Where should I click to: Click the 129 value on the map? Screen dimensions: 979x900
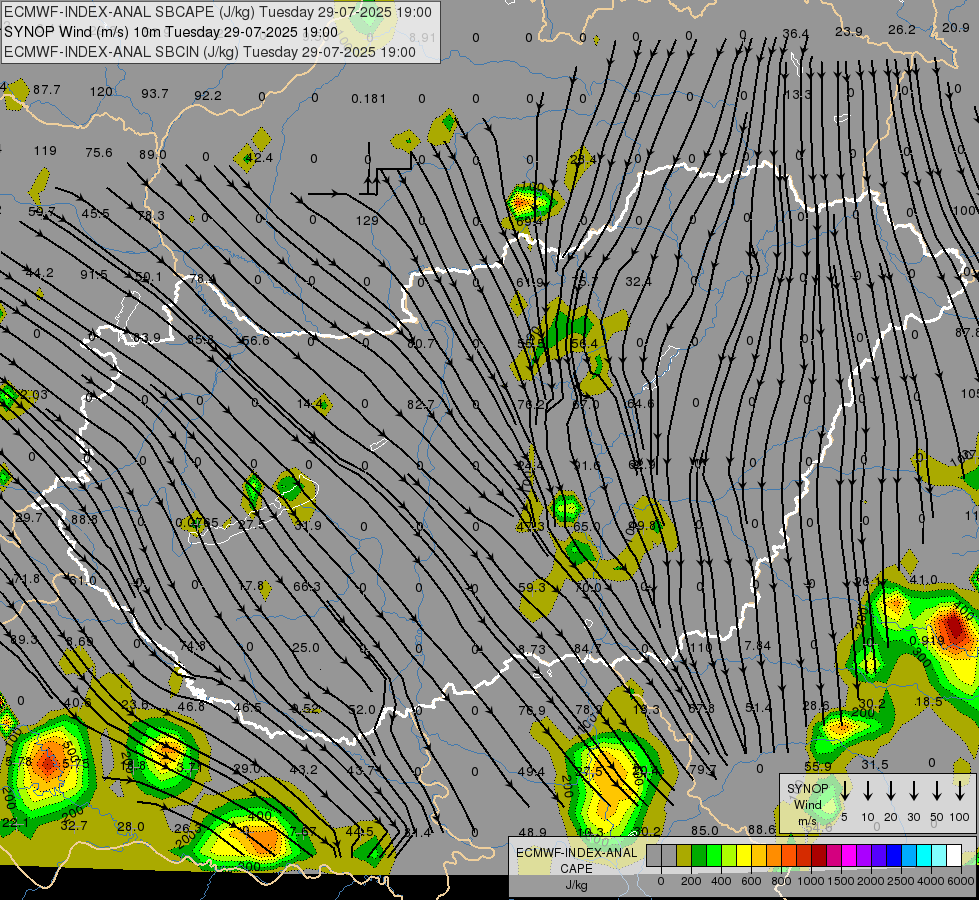[x=367, y=220]
